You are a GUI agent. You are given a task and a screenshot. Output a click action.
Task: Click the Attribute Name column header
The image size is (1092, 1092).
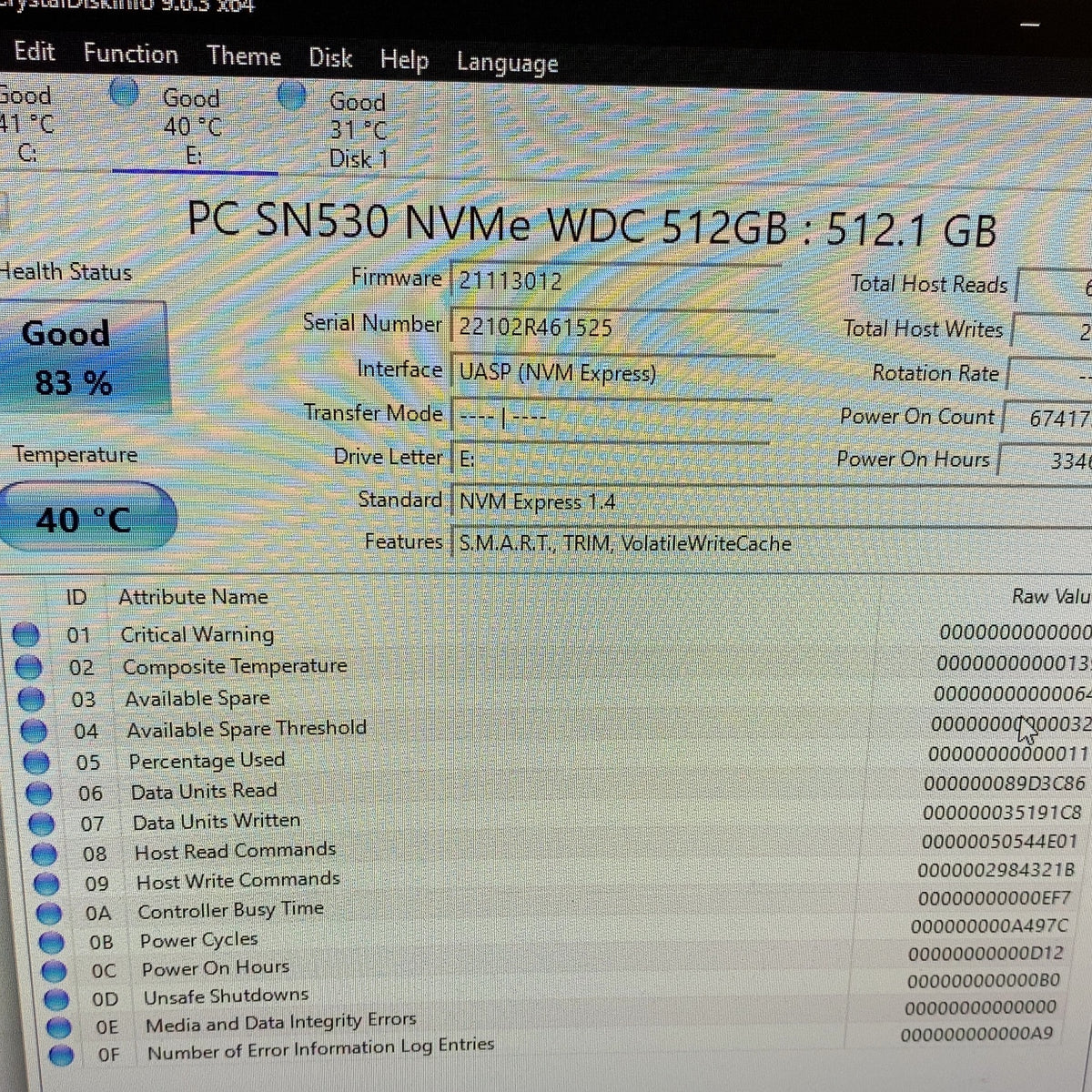(x=193, y=597)
